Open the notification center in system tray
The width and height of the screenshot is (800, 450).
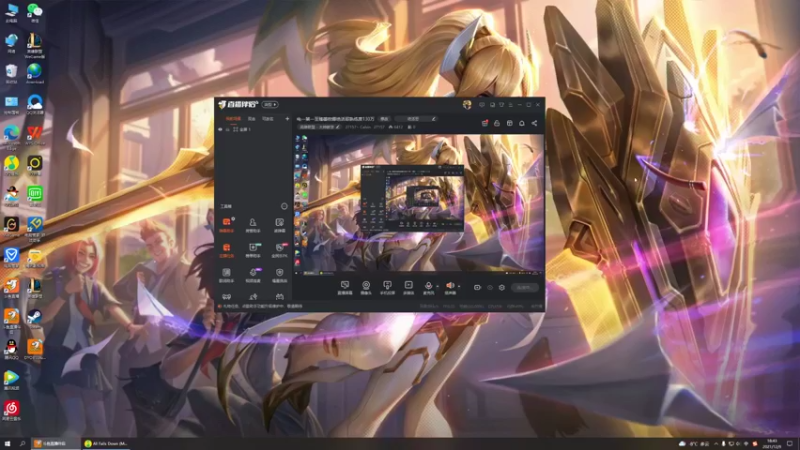[790, 444]
